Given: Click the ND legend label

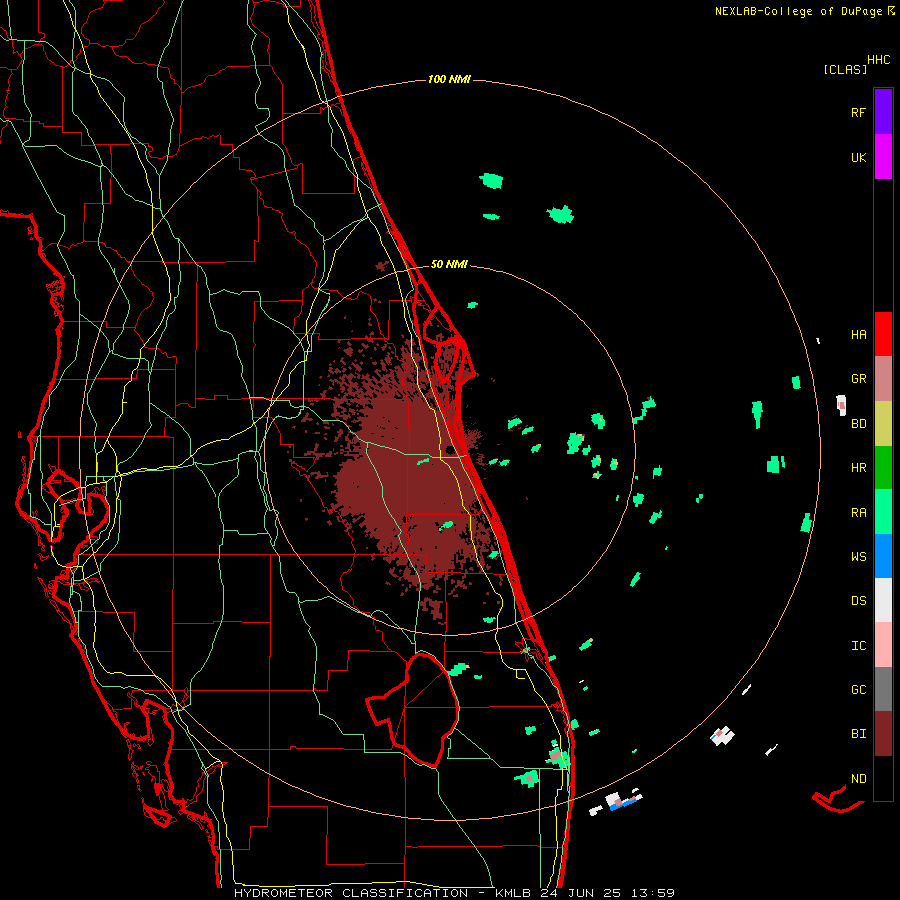Looking at the screenshot, I should [x=858, y=778].
